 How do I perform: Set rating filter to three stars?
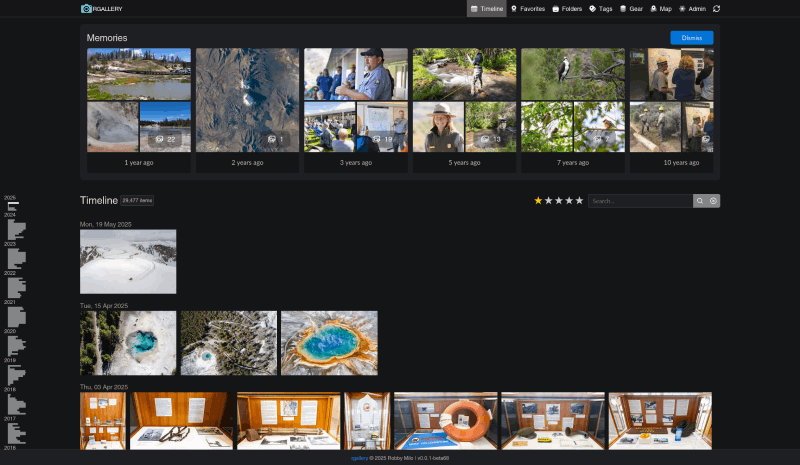559,201
